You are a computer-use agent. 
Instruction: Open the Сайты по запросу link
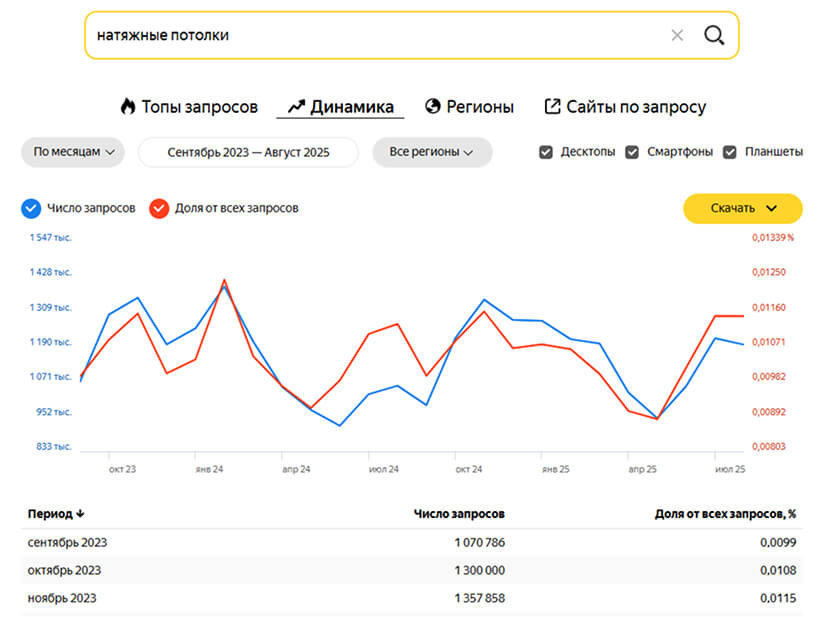[636, 106]
